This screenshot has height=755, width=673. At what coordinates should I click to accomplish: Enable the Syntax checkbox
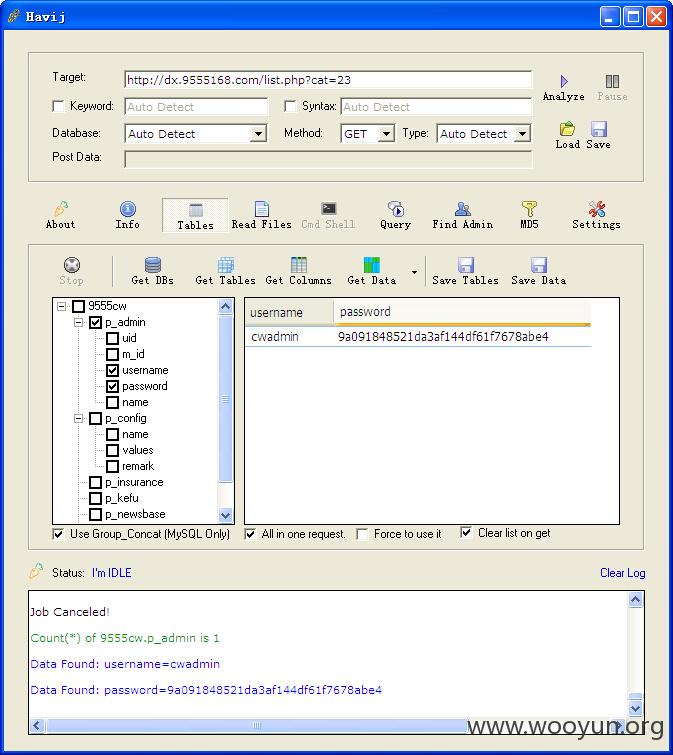(290, 106)
